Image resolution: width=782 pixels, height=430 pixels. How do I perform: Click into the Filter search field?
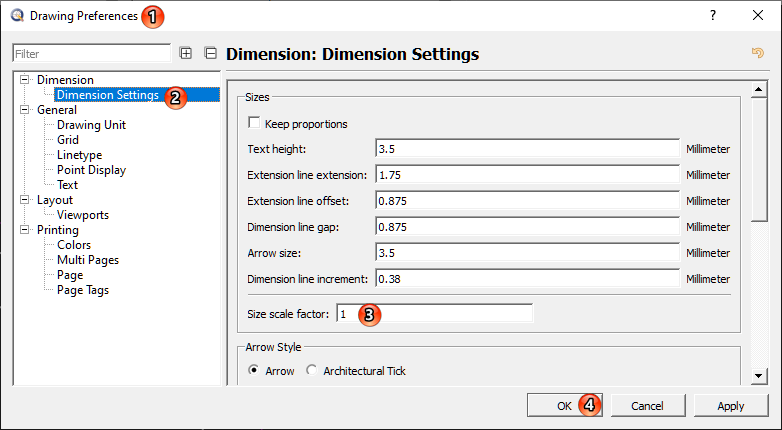tap(91, 53)
